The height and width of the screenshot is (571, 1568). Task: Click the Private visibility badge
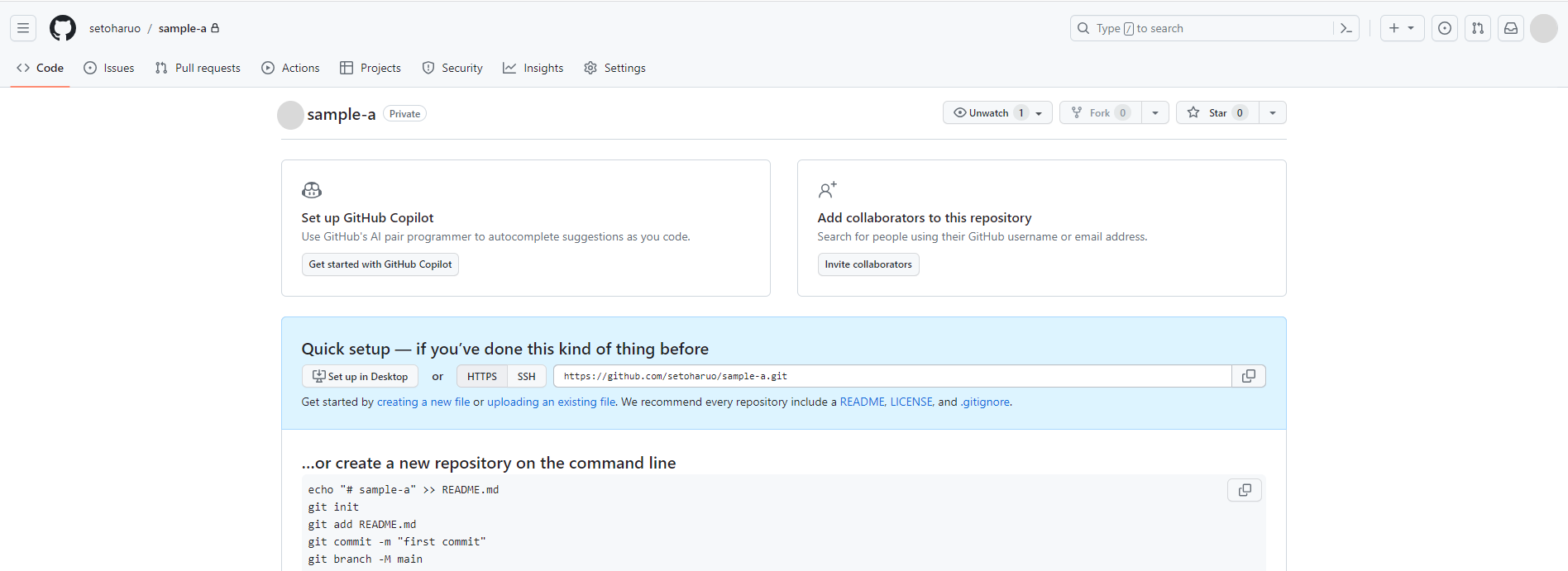tap(404, 114)
